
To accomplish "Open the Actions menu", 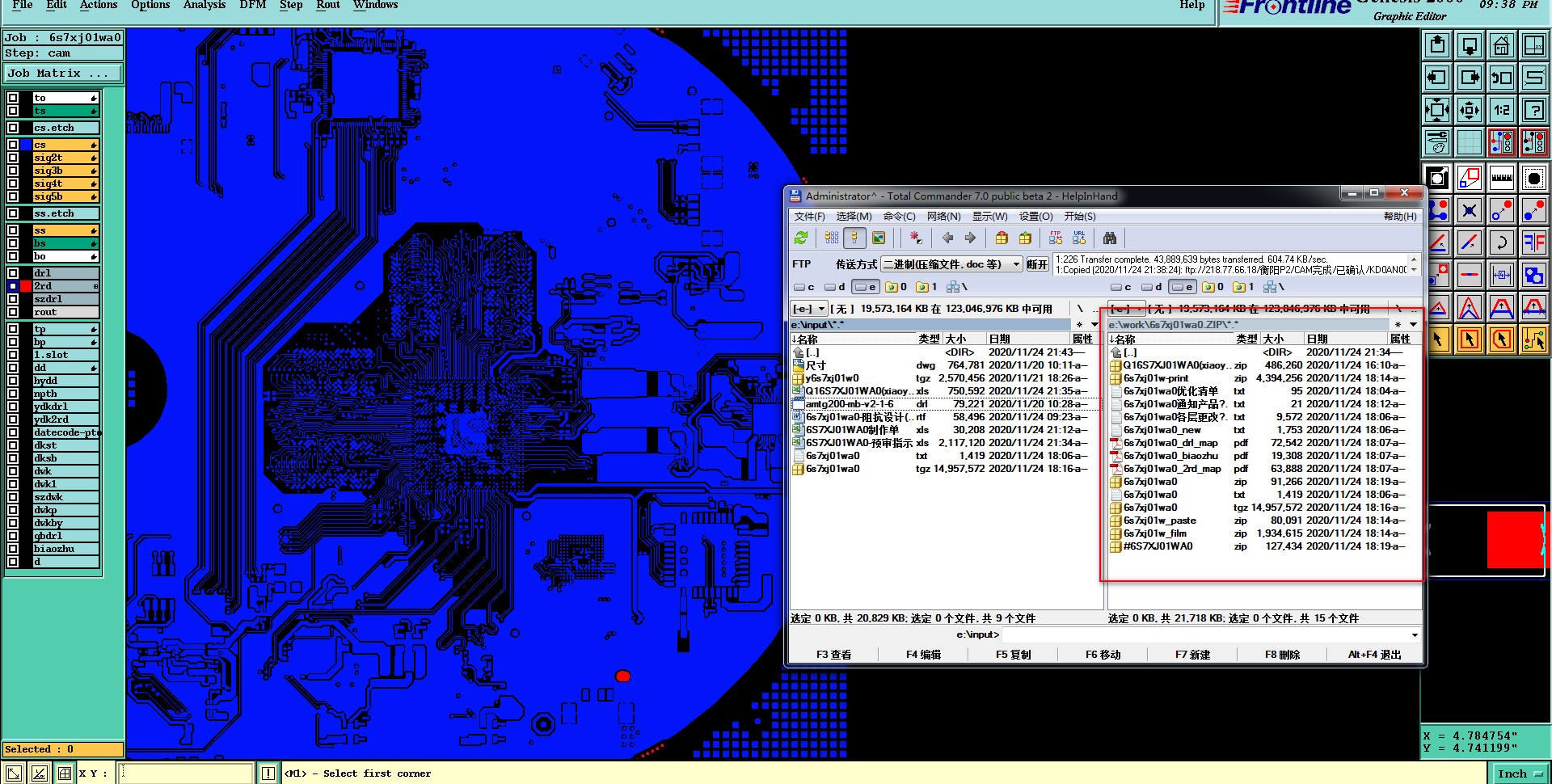I will pyautogui.click(x=99, y=5).
